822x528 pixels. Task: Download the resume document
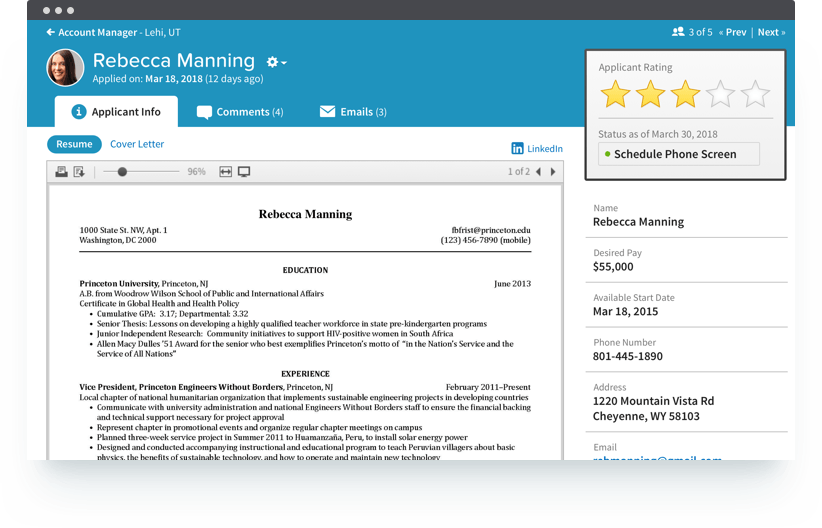pos(79,172)
